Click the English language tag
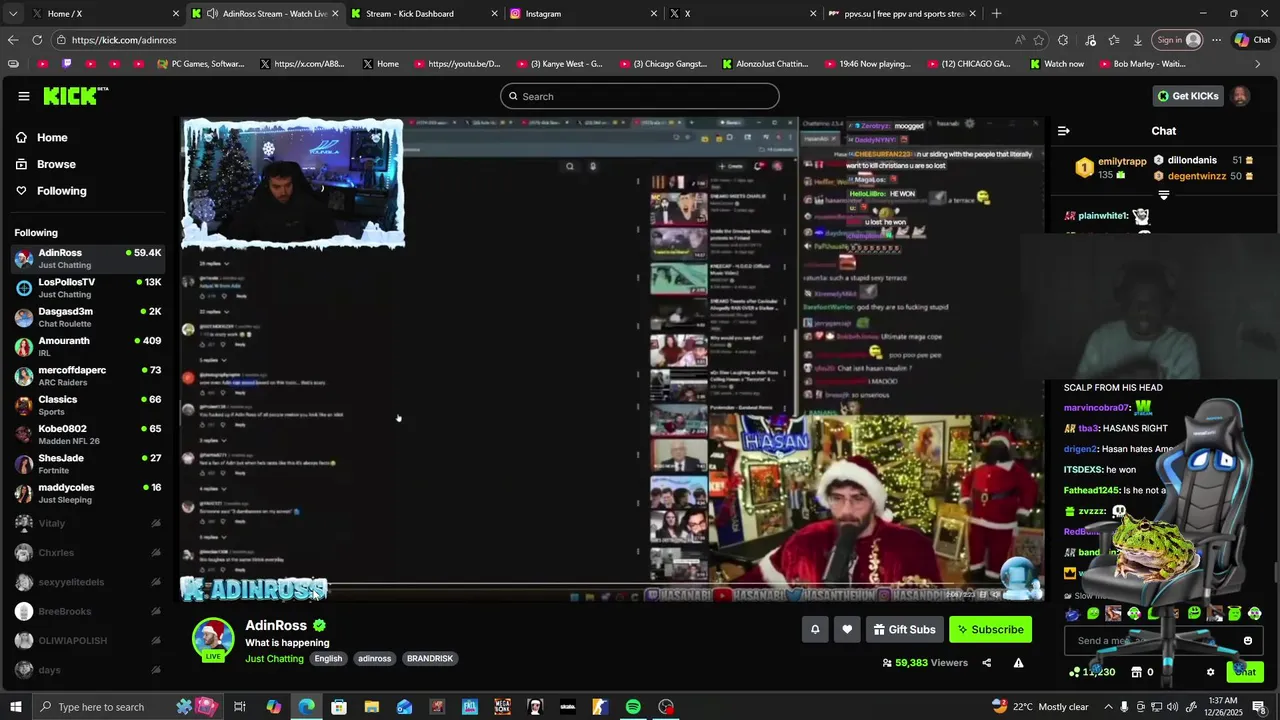The height and width of the screenshot is (720, 1280). 328,659
